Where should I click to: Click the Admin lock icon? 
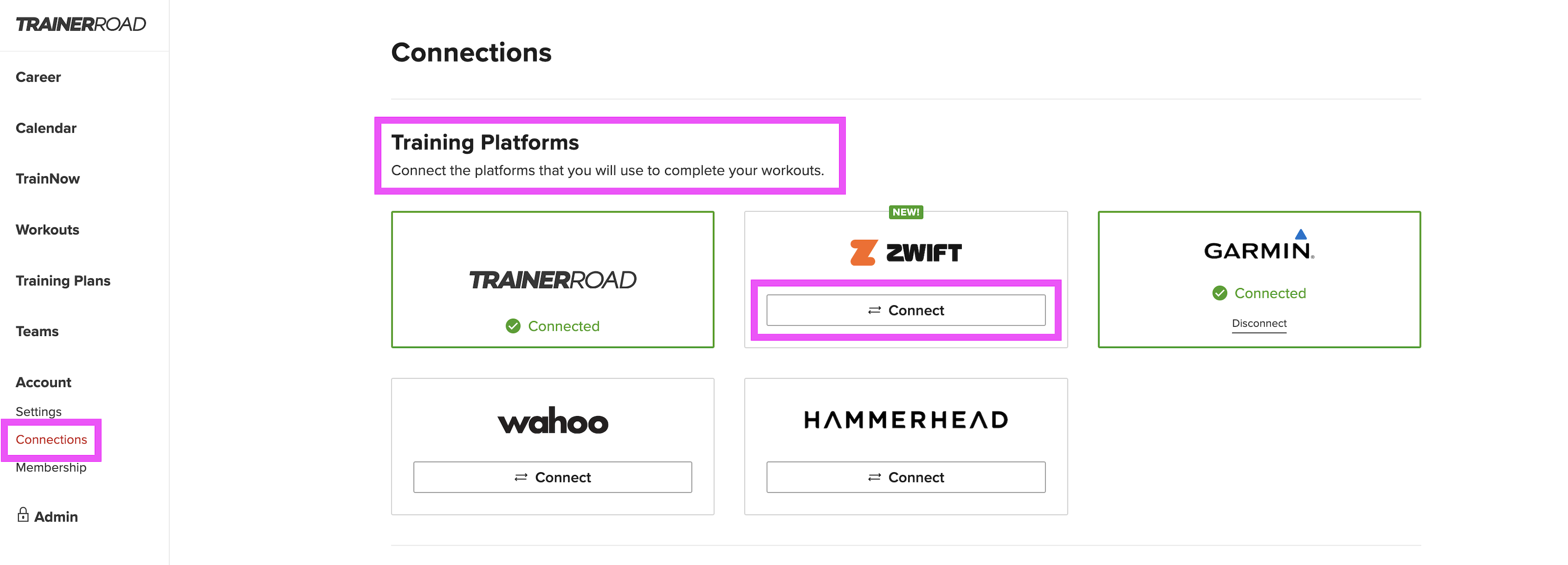23,515
